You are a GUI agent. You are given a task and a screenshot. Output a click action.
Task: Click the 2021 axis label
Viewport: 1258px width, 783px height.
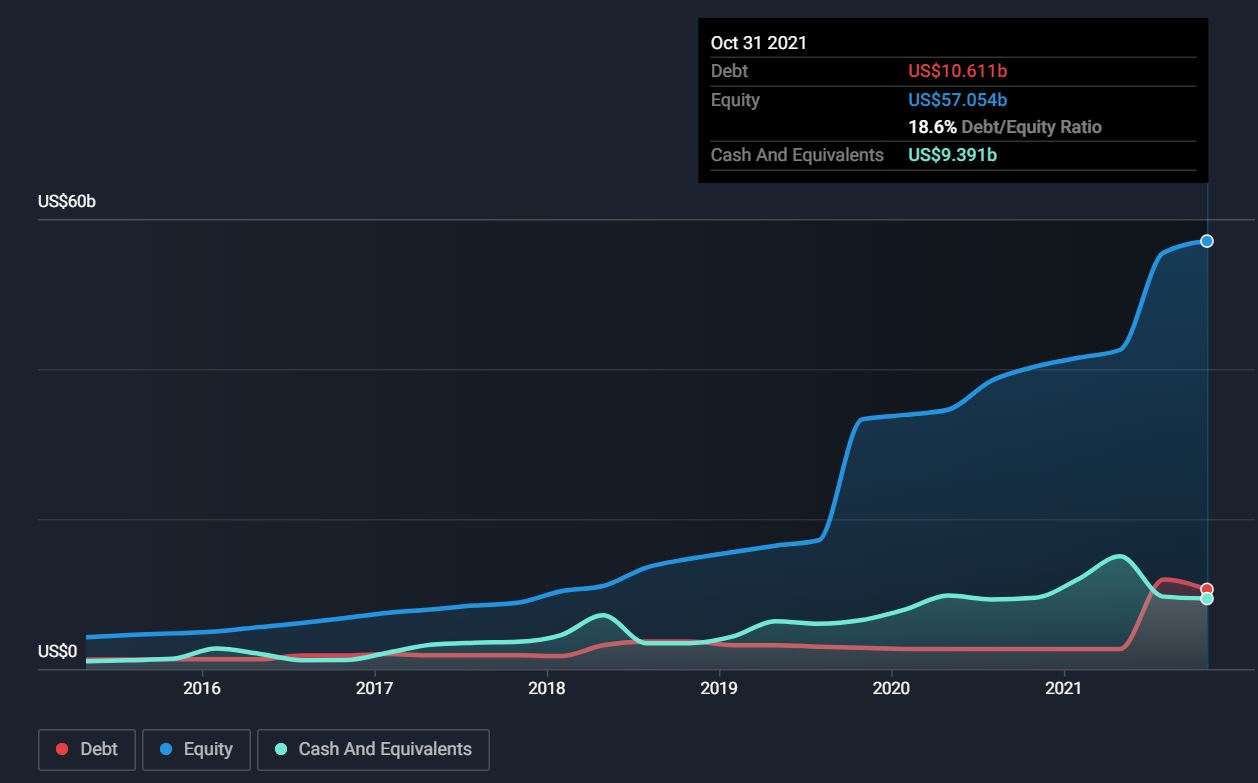[x=1064, y=688]
